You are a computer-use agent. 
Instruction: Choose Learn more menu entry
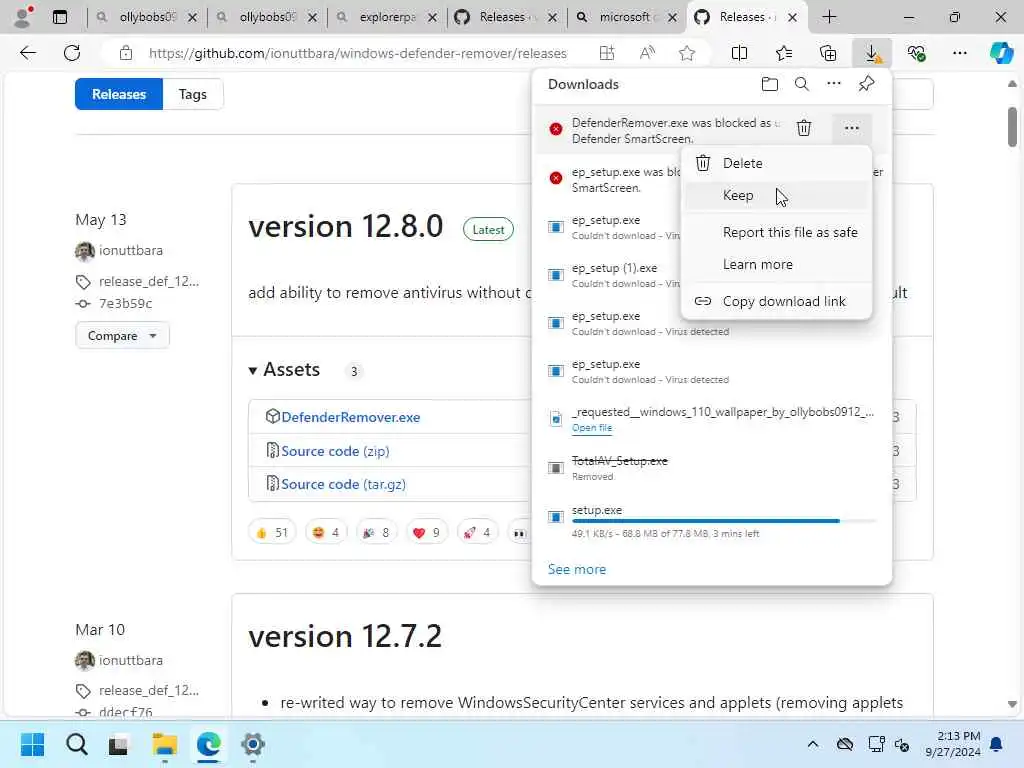click(776, 264)
